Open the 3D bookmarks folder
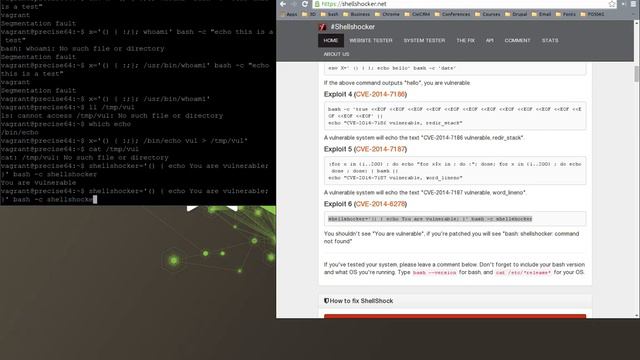The image size is (640, 360). tap(309, 14)
